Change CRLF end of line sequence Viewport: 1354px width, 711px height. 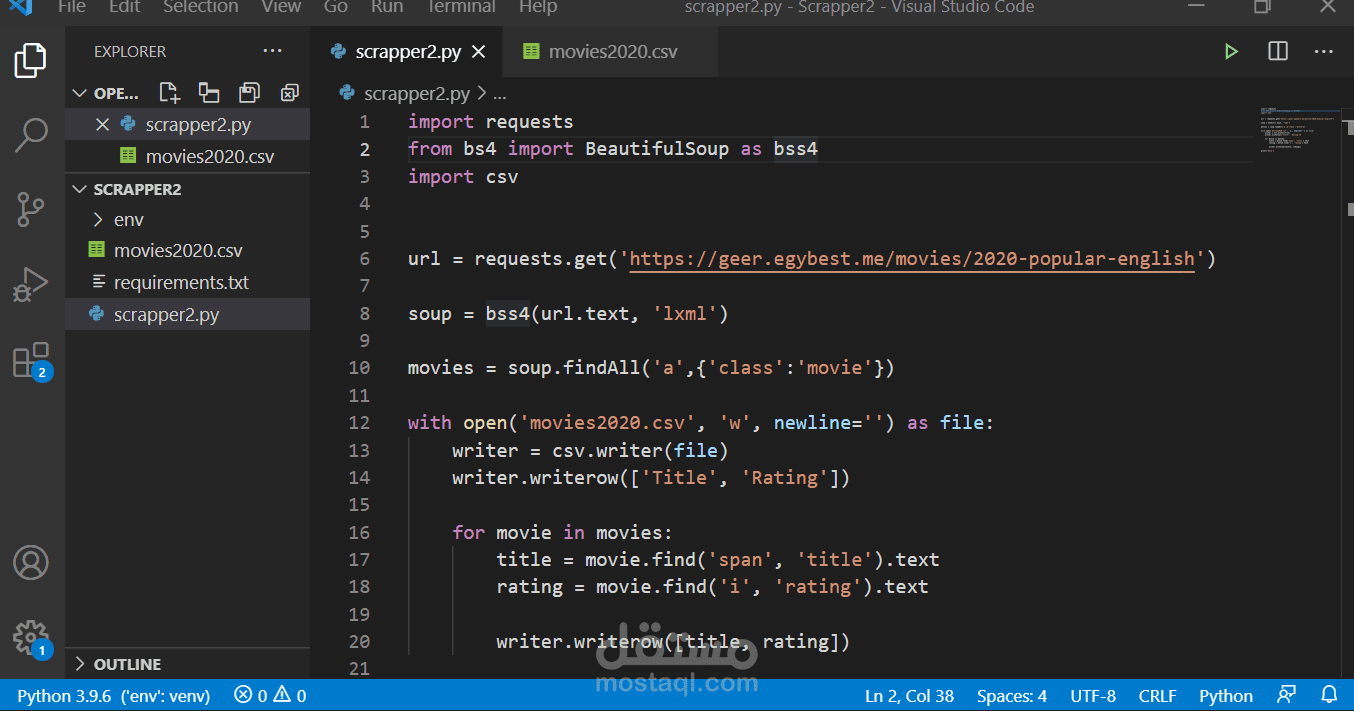(x=1157, y=696)
